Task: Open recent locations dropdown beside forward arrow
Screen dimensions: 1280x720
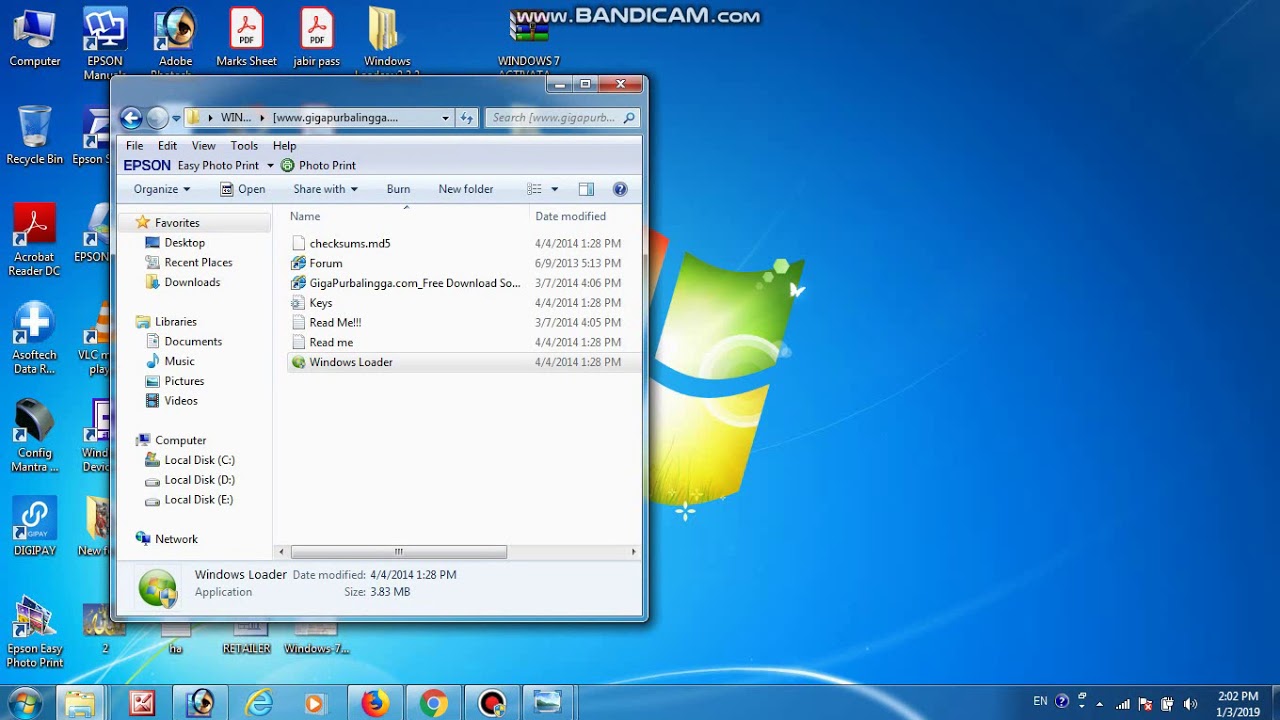Action: 176,118
